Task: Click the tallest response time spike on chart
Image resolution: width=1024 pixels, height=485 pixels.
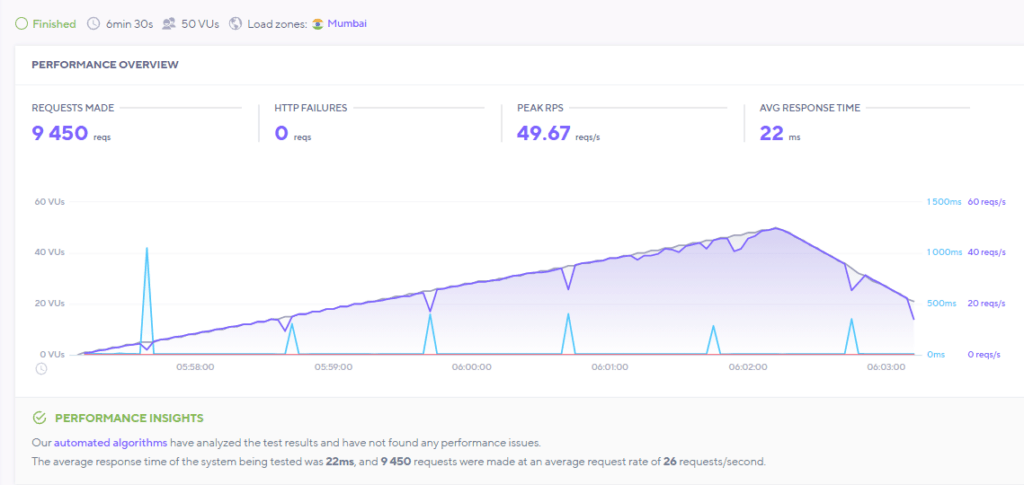Action: pyautogui.click(x=147, y=250)
